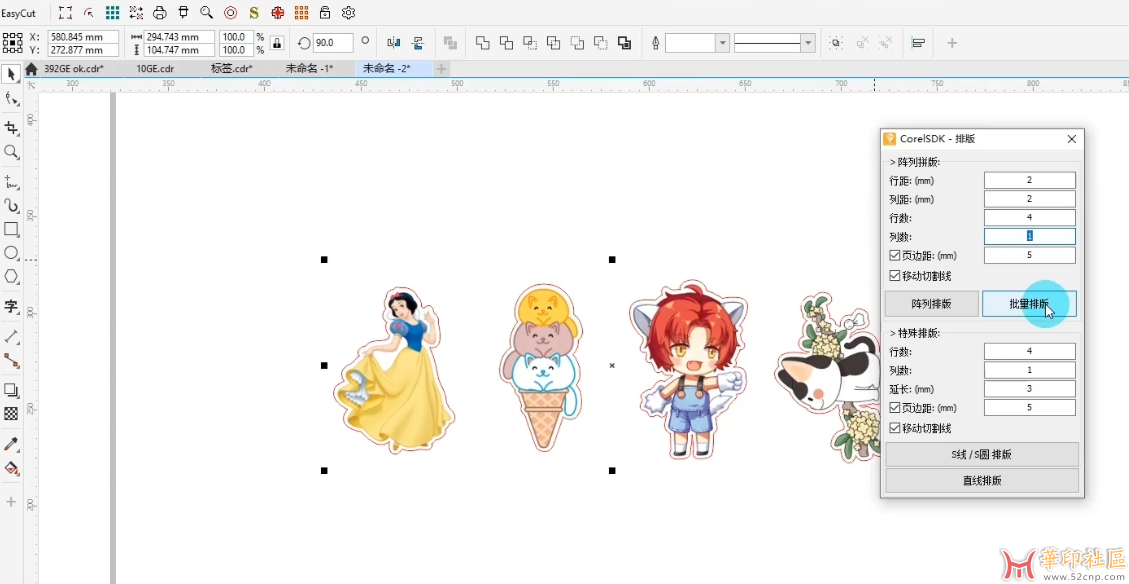This screenshot has height=584, width=1129.
Task: Click the object width field
Action: point(179,37)
